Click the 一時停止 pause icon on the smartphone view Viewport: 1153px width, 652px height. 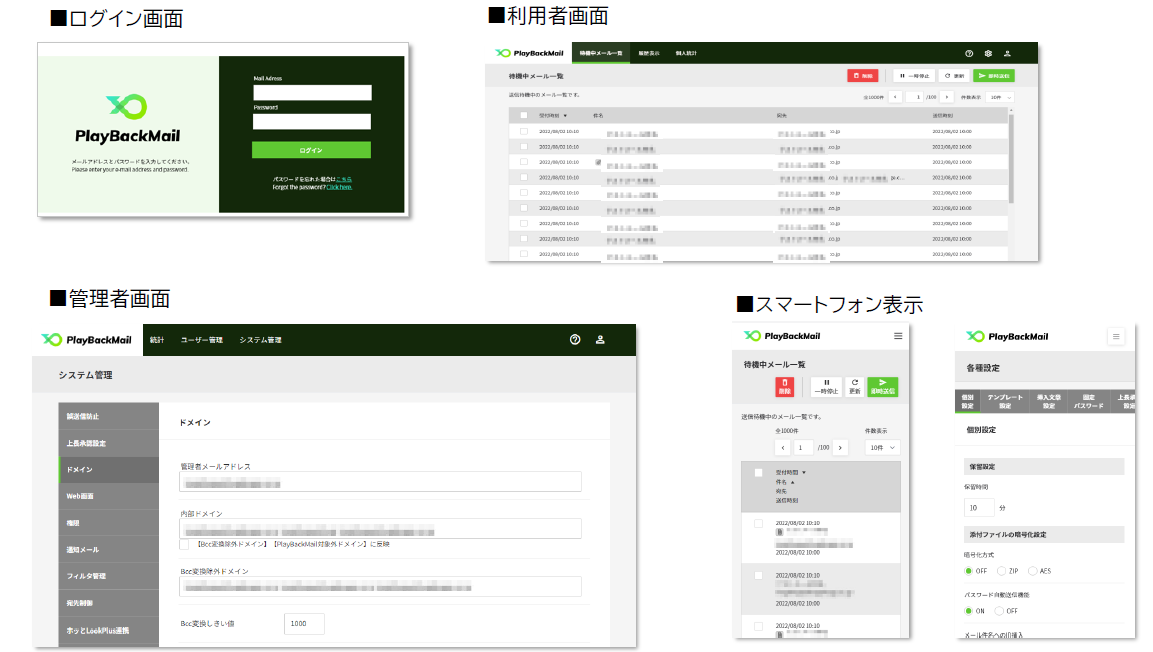click(x=826, y=387)
